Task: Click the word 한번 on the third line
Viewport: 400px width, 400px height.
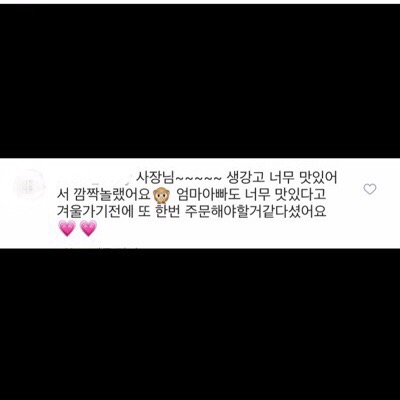Action: [x=167, y=212]
